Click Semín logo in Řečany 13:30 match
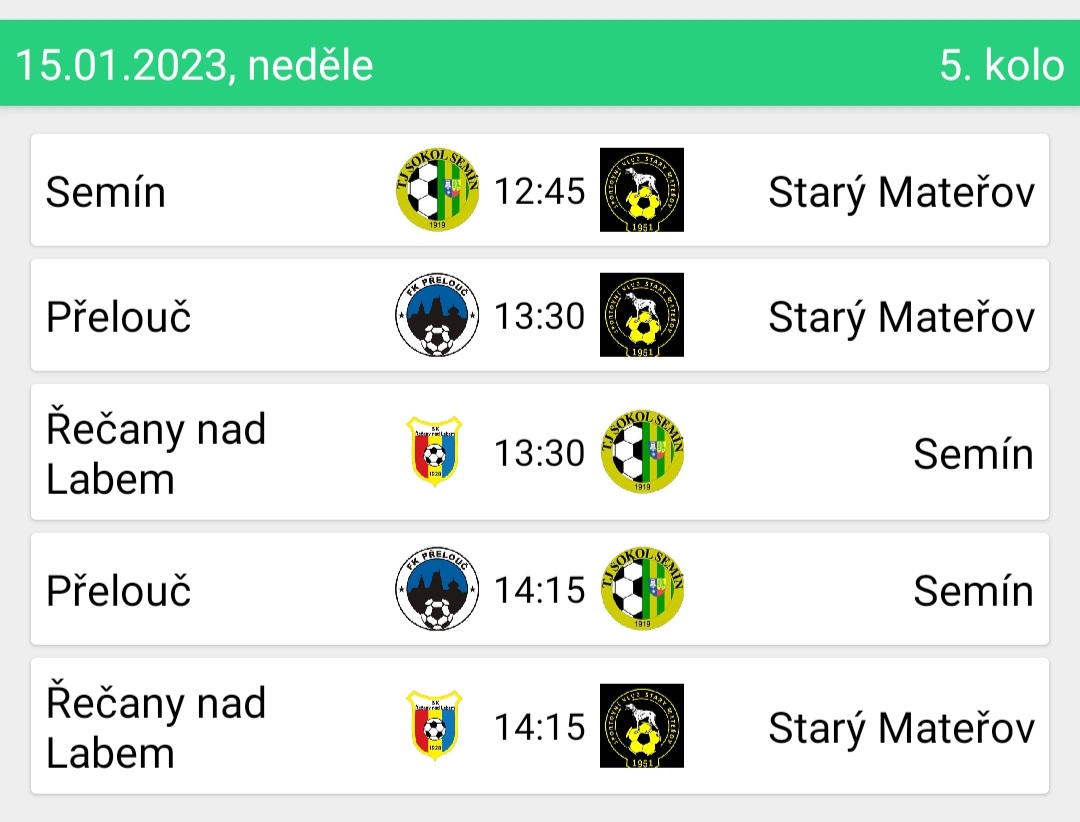 tap(642, 451)
